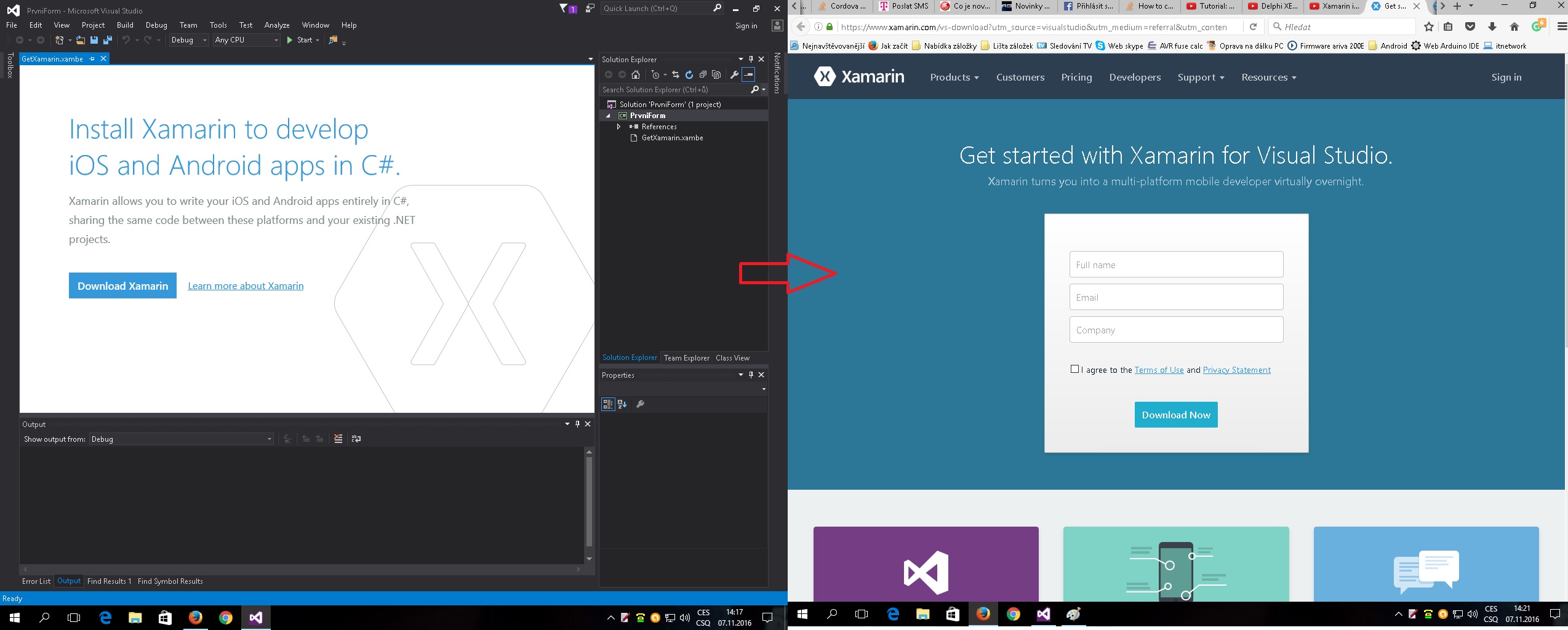Click the Home icon in Solution Explorer toolbar

636,74
